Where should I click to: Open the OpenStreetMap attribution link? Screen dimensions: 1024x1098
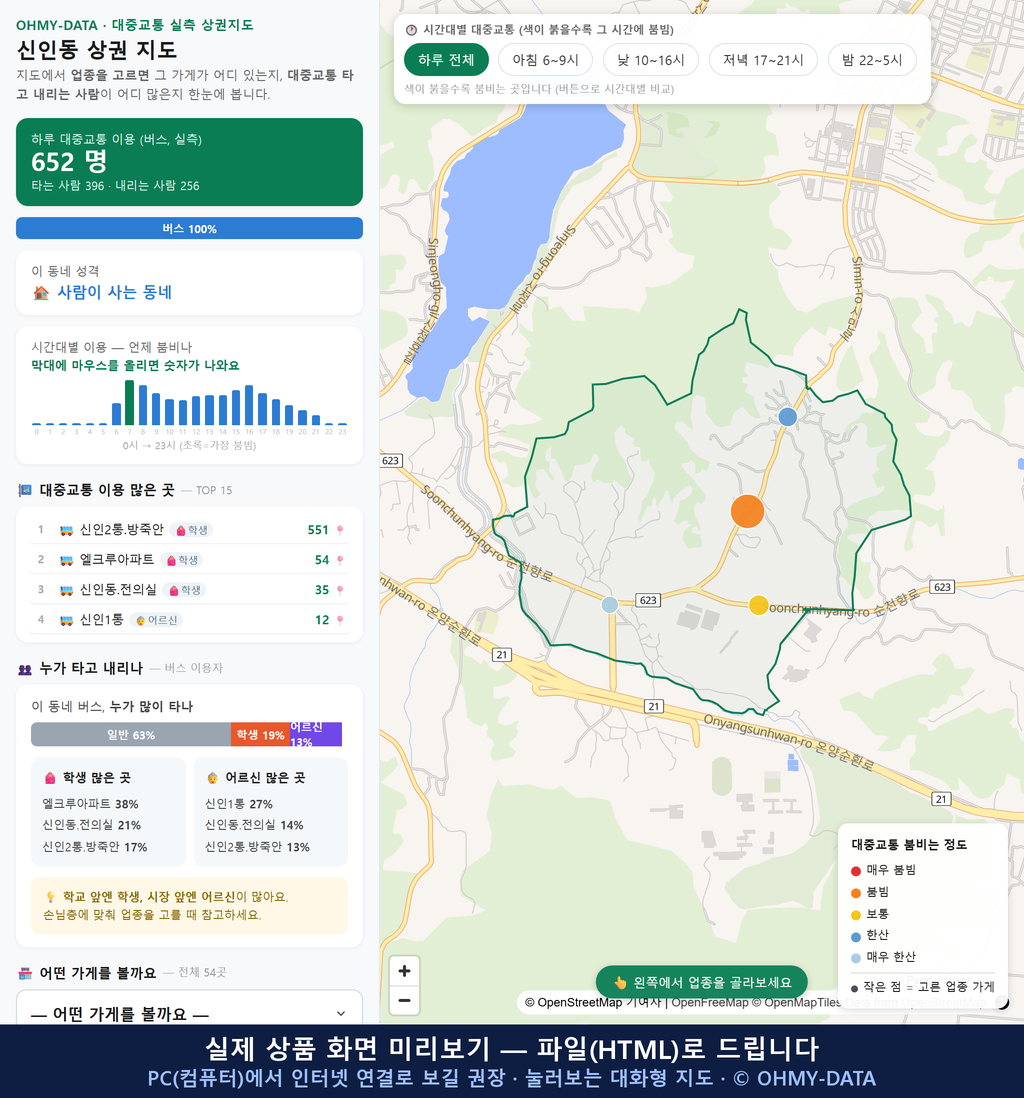pos(573,1002)
